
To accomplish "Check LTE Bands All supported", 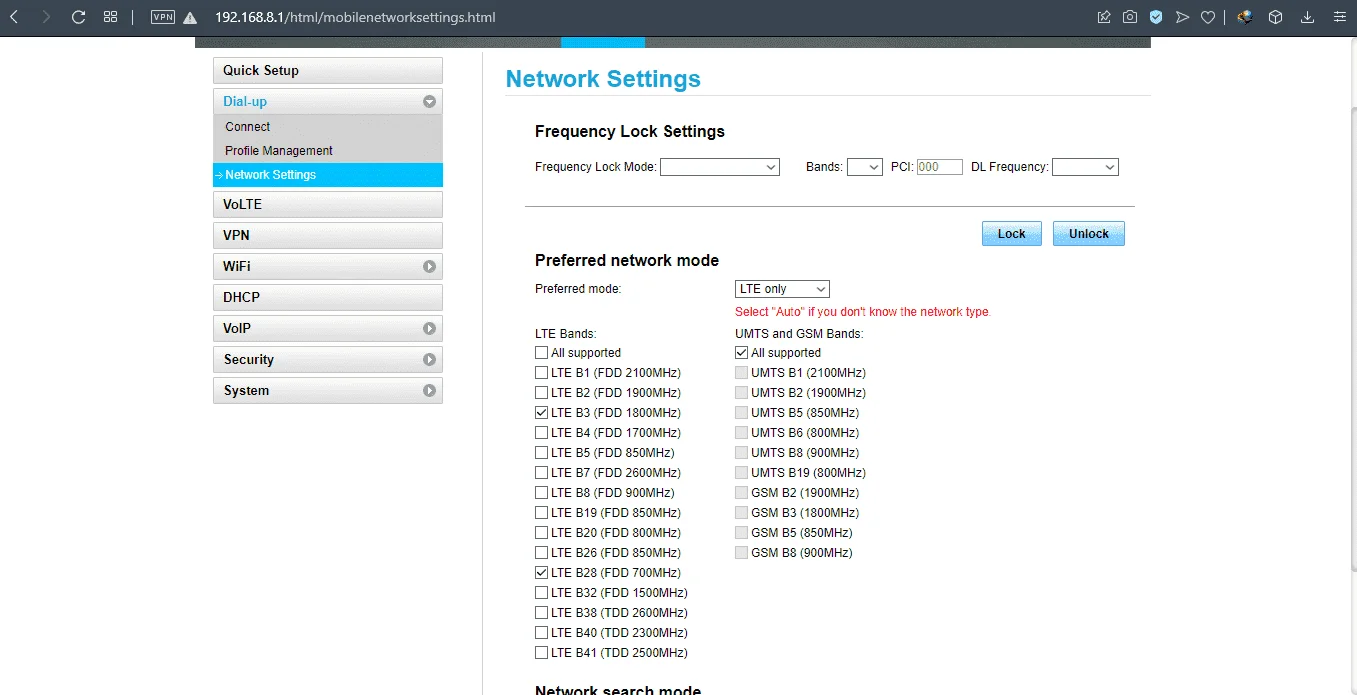I will point(541,353).
